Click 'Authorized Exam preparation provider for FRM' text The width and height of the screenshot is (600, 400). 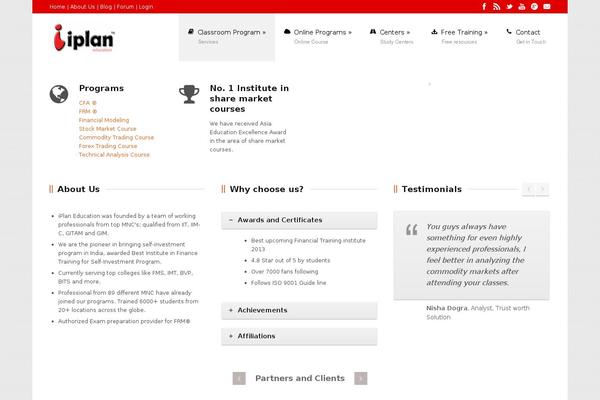[124, 321]
